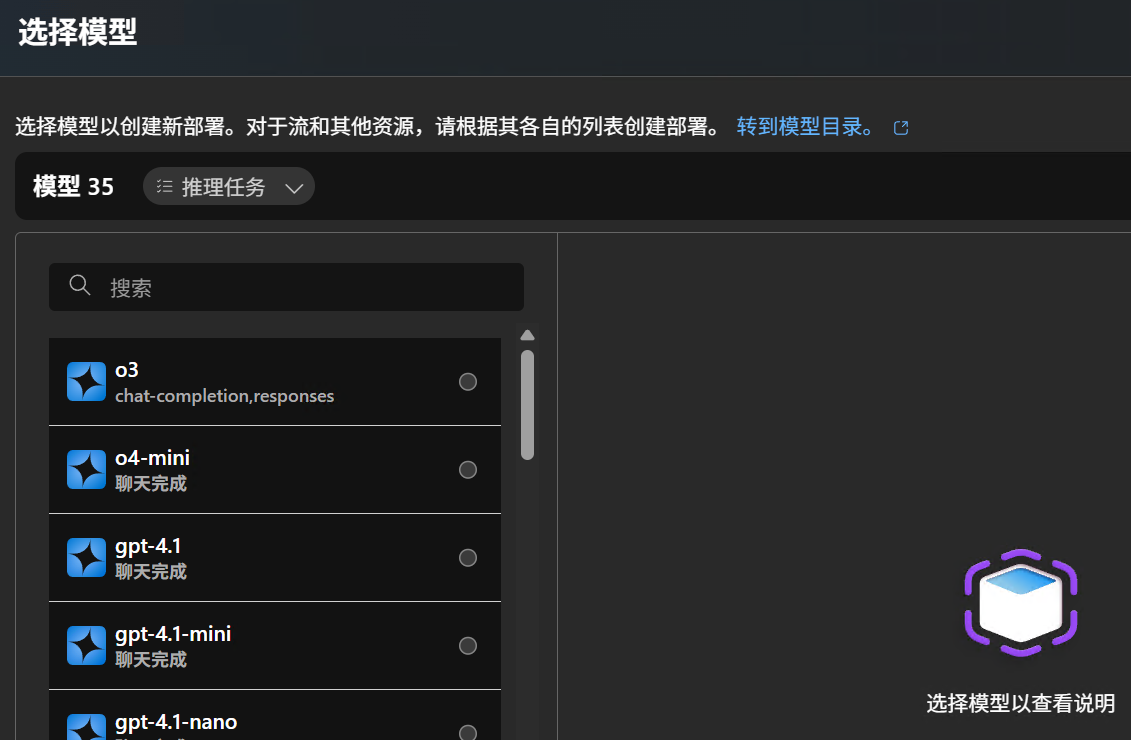This screenshot has height=740, width=1131.
Task: Click the search magnifier icon
Action: (x=79, y=285)
